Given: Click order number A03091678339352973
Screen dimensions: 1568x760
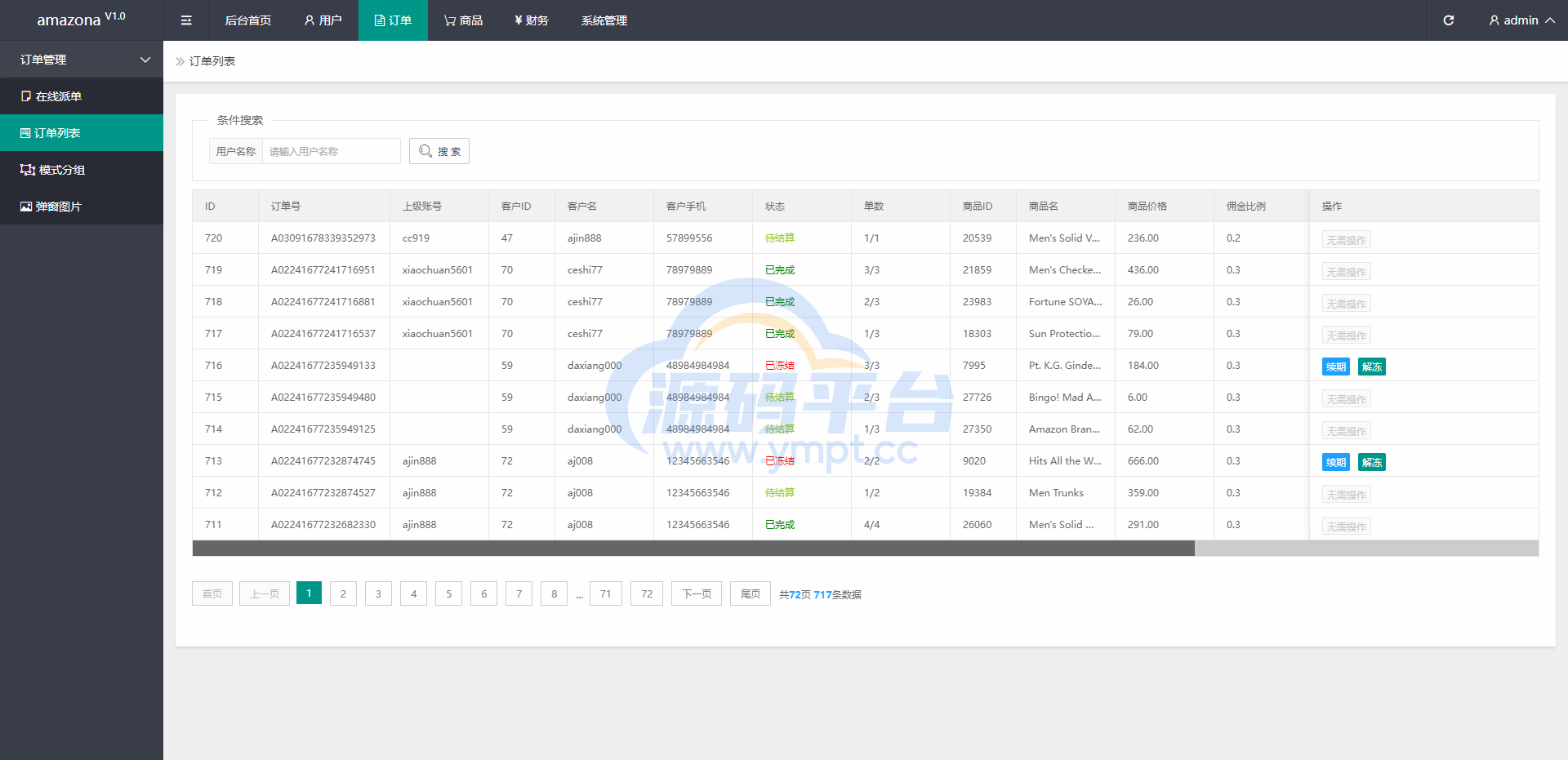Looking at the screenshot, I should click(x=323, y=238).
